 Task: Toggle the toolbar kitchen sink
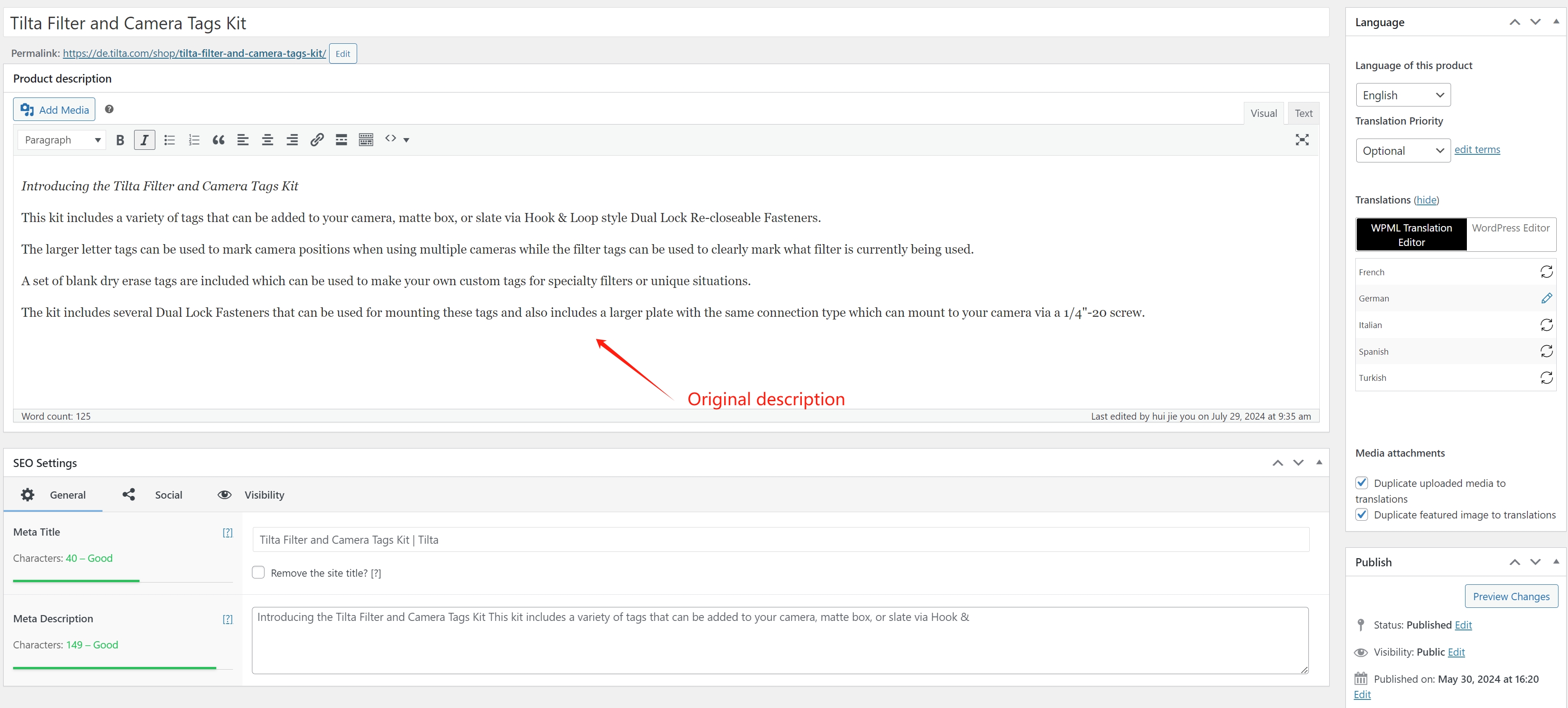pyautogui.click(x=366, y=140)
